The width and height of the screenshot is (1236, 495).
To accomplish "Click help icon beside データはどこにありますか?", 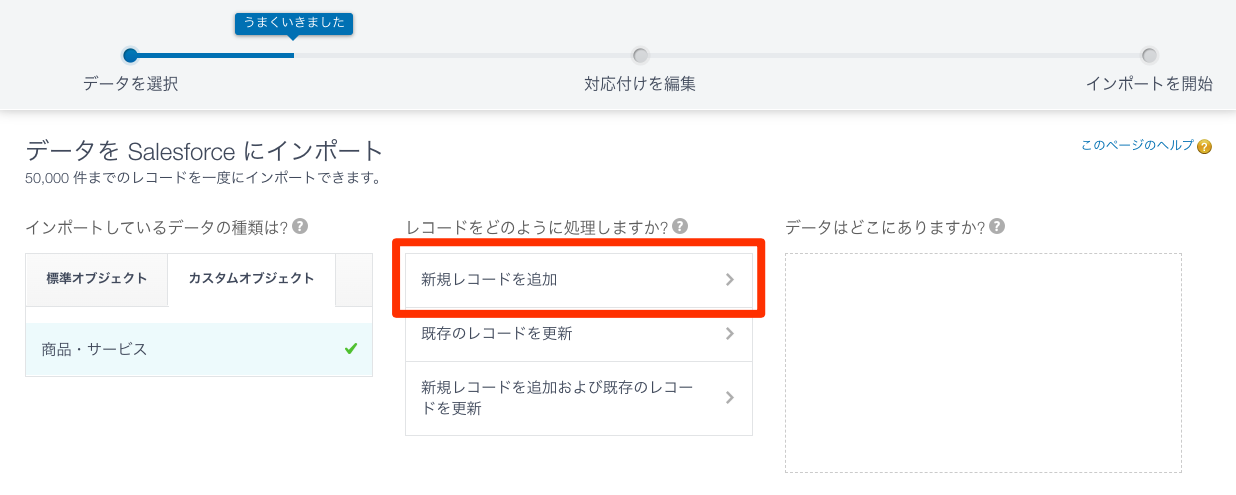I will click(x=997, y=227).
